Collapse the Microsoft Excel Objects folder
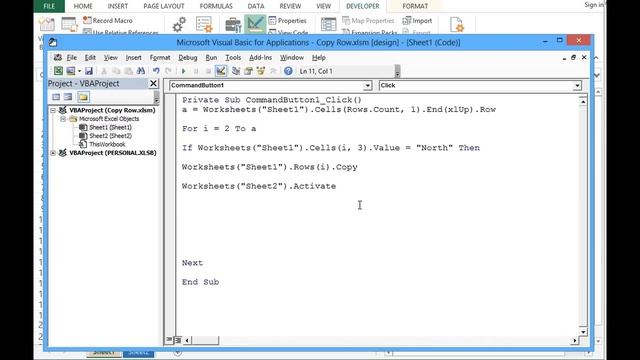This screenshot has height=360, width=640. coord(63,119)
